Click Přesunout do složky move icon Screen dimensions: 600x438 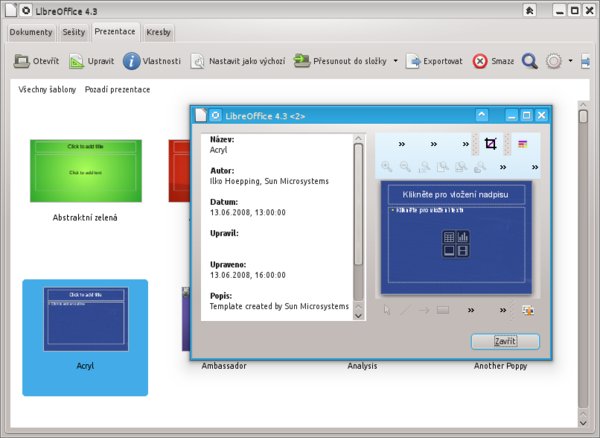point(302,61)
